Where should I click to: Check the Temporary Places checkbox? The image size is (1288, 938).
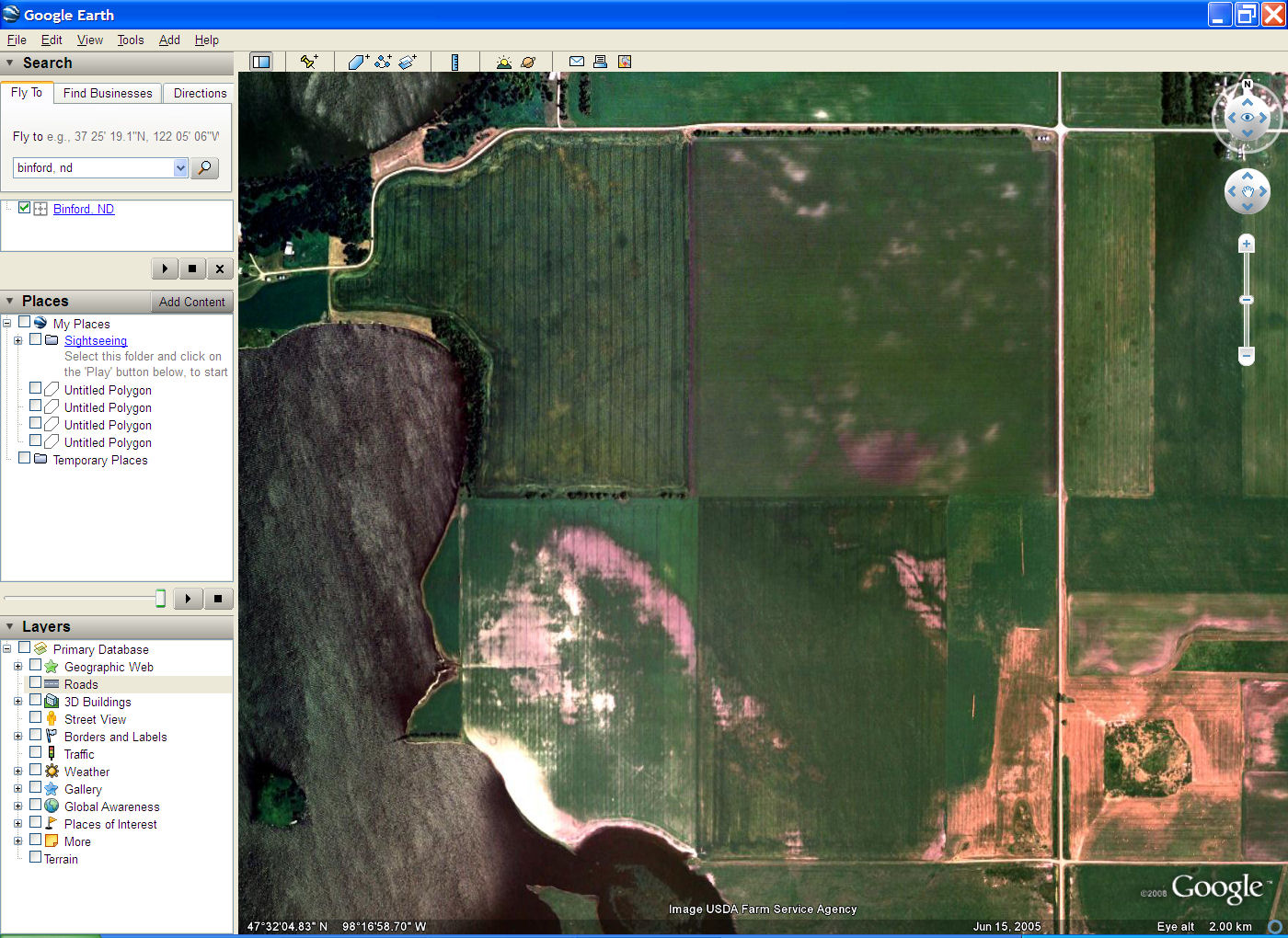point(24,458)
